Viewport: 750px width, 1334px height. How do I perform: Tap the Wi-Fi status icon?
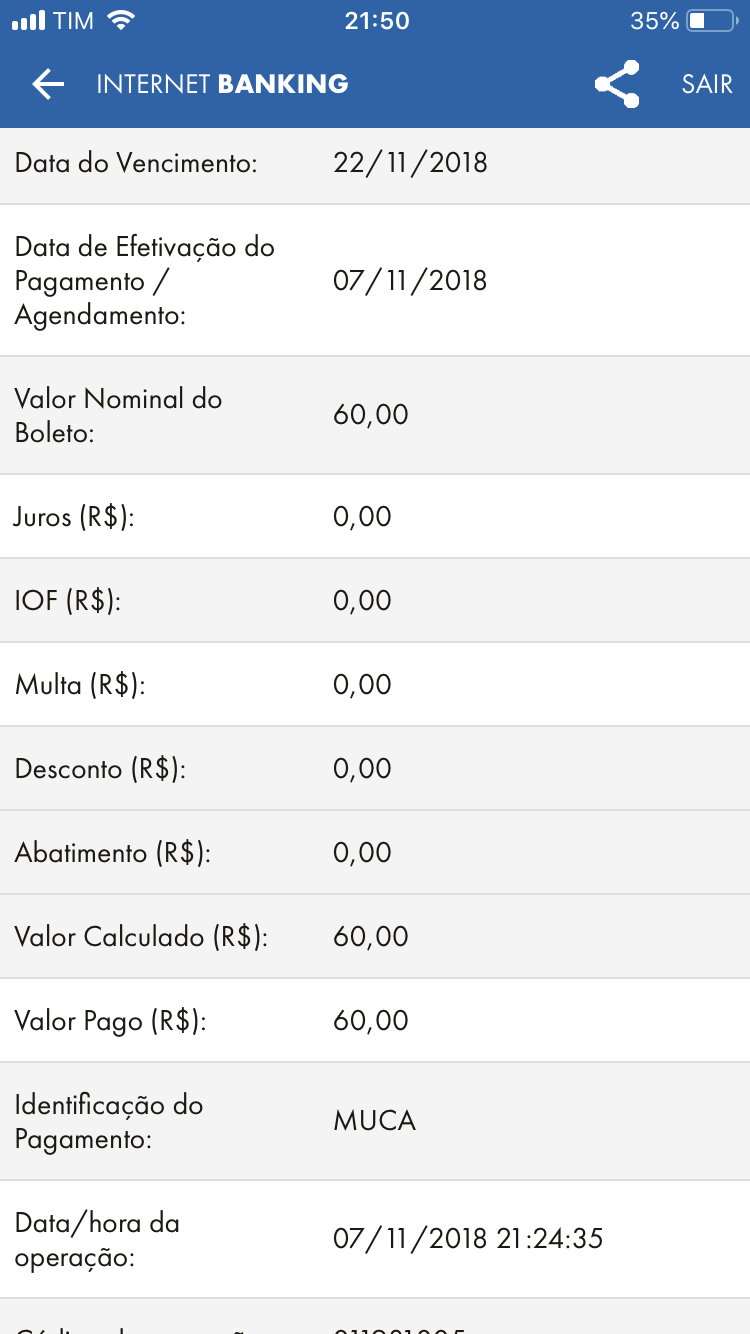(121, 21)
